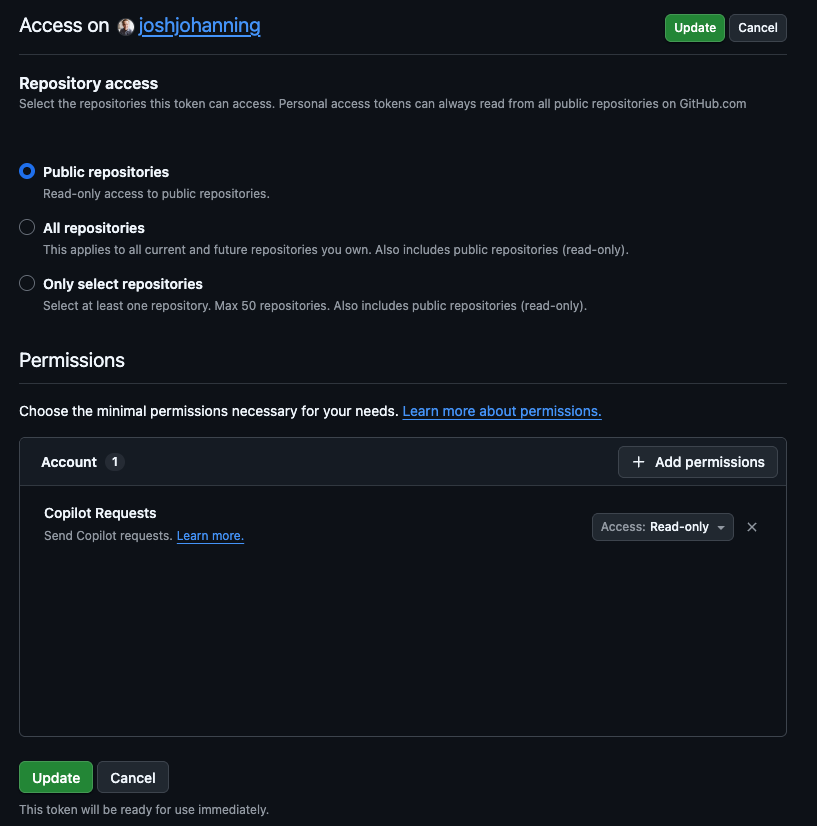Select the Public repositories radio button
Viewport: 817px width, 826px height.
27,172
